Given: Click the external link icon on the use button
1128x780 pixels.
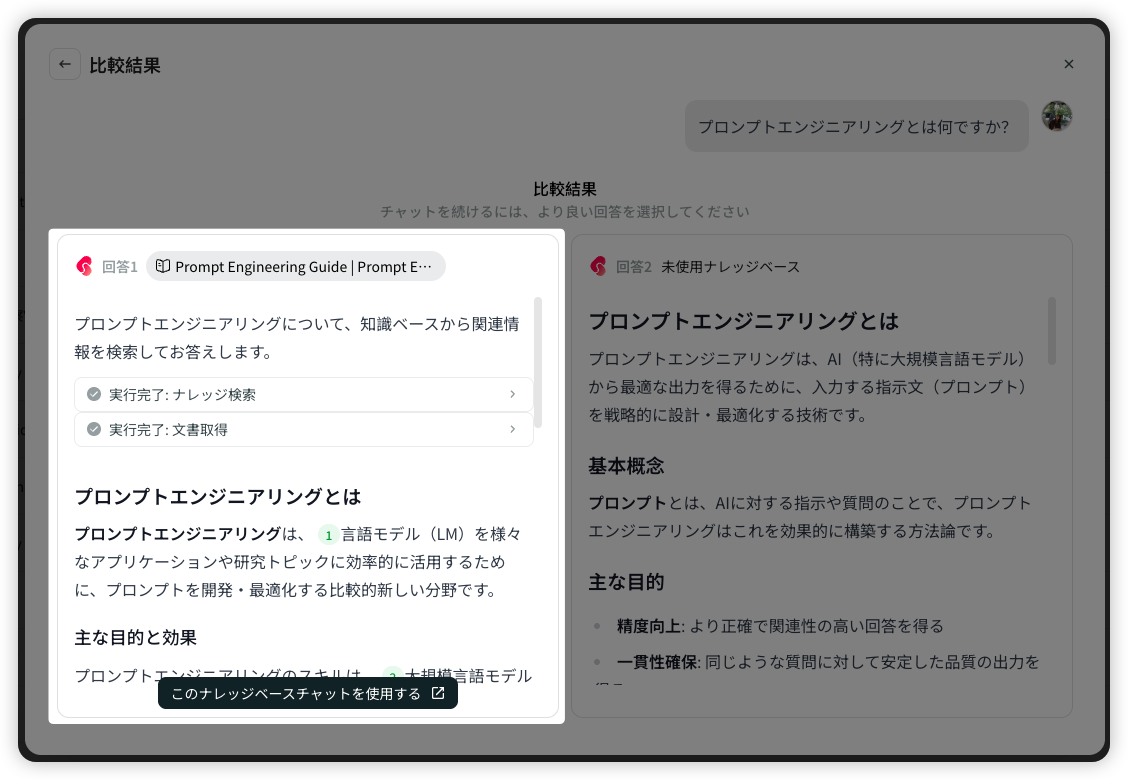Looking at the screenshot, I should [438, 693].
